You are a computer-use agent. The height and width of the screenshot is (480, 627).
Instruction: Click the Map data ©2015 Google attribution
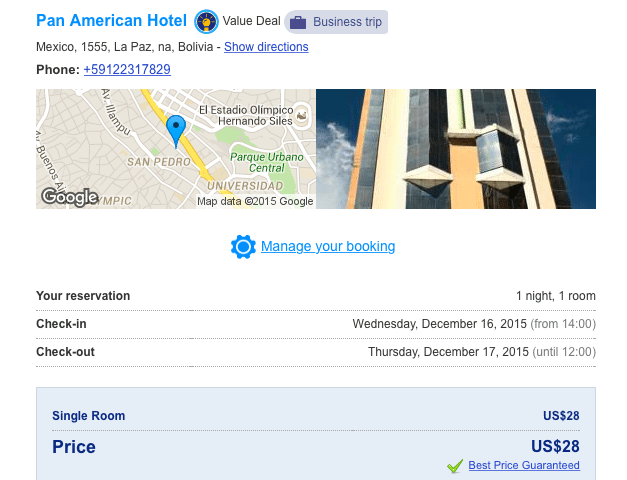pyautogui.click(x=255, y=201)
